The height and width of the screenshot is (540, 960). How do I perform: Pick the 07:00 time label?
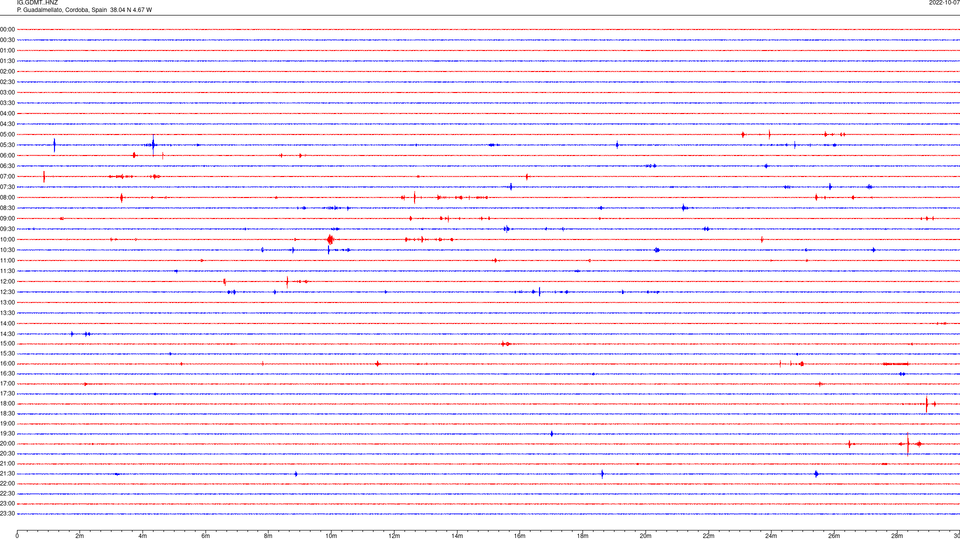[7, 176]
